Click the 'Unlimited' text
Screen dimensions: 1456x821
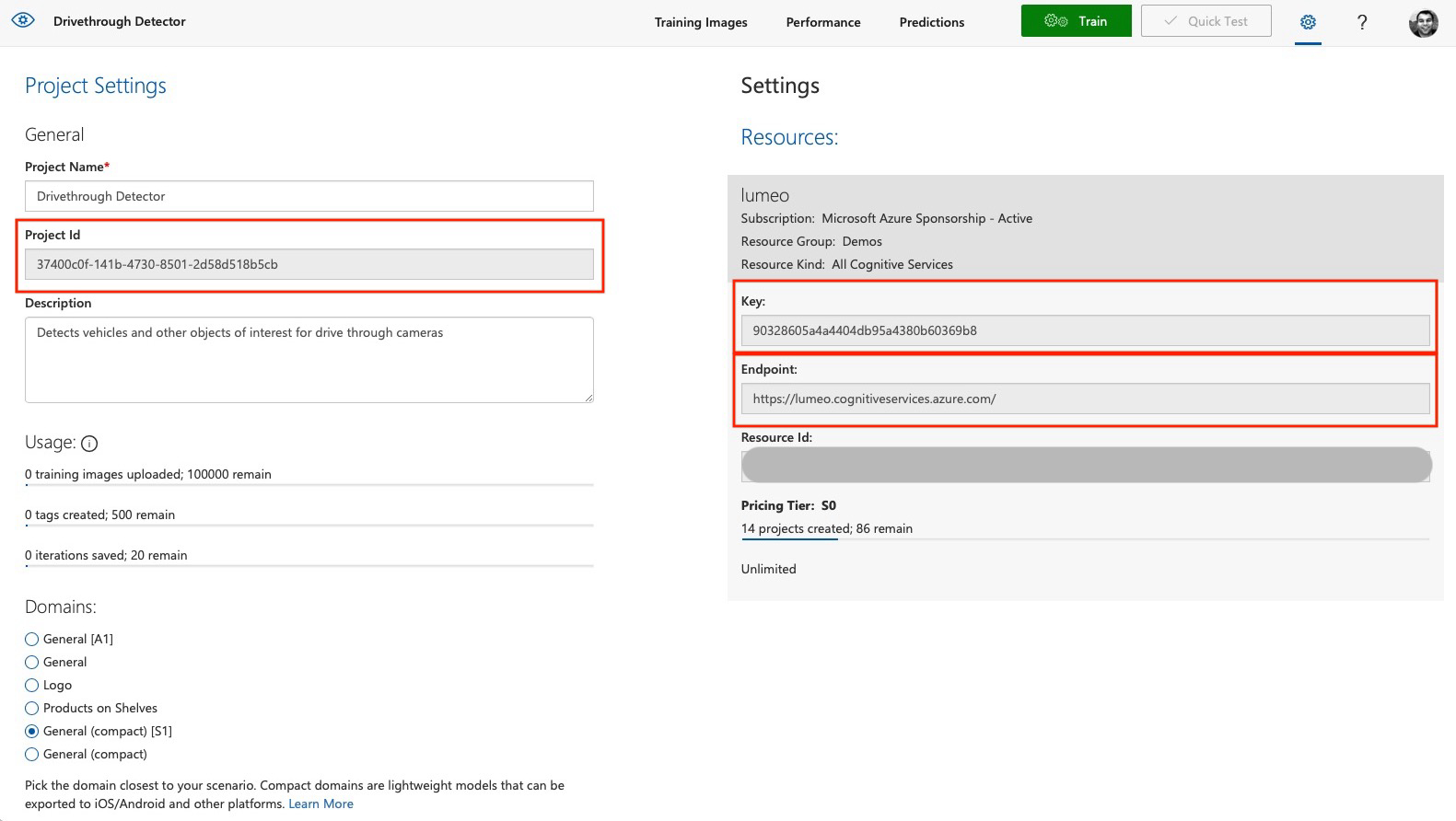[768, 569]
